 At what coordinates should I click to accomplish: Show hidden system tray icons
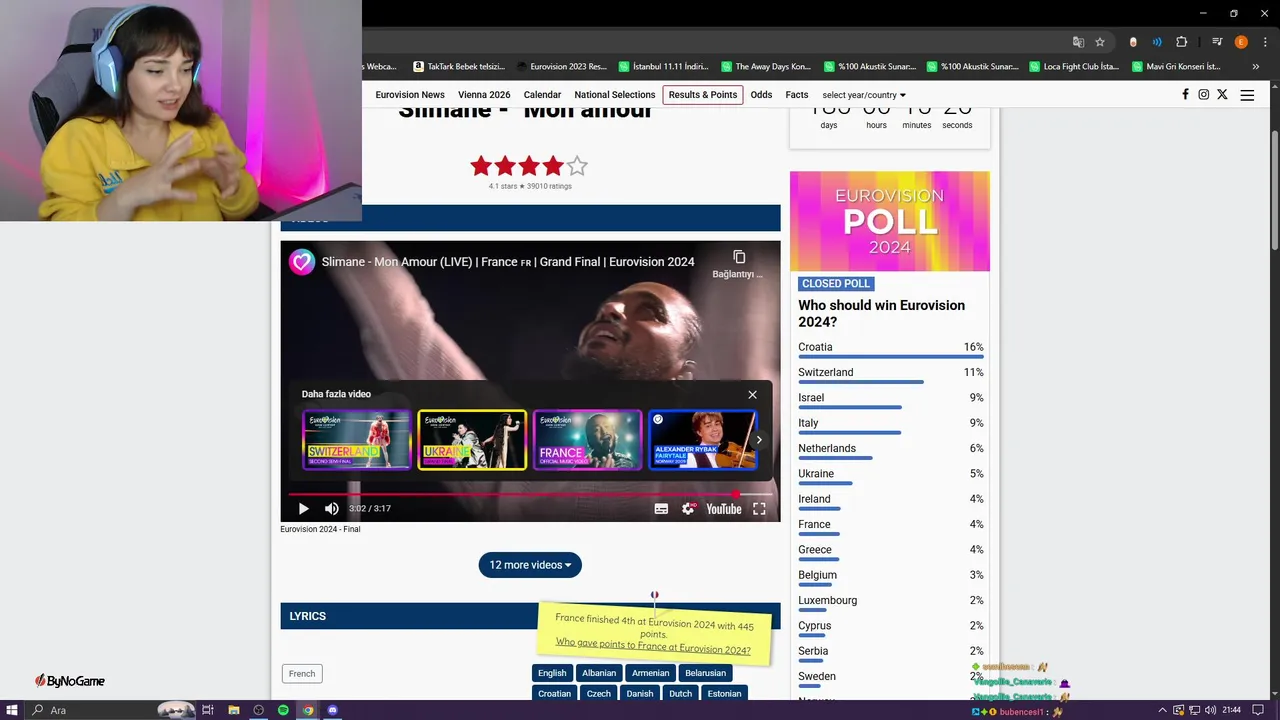pos(1162,710)
